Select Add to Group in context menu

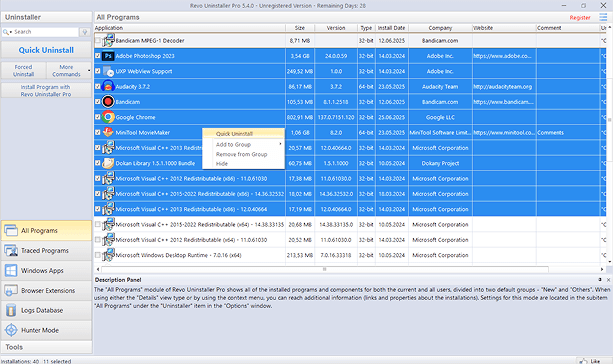[243, 144]
